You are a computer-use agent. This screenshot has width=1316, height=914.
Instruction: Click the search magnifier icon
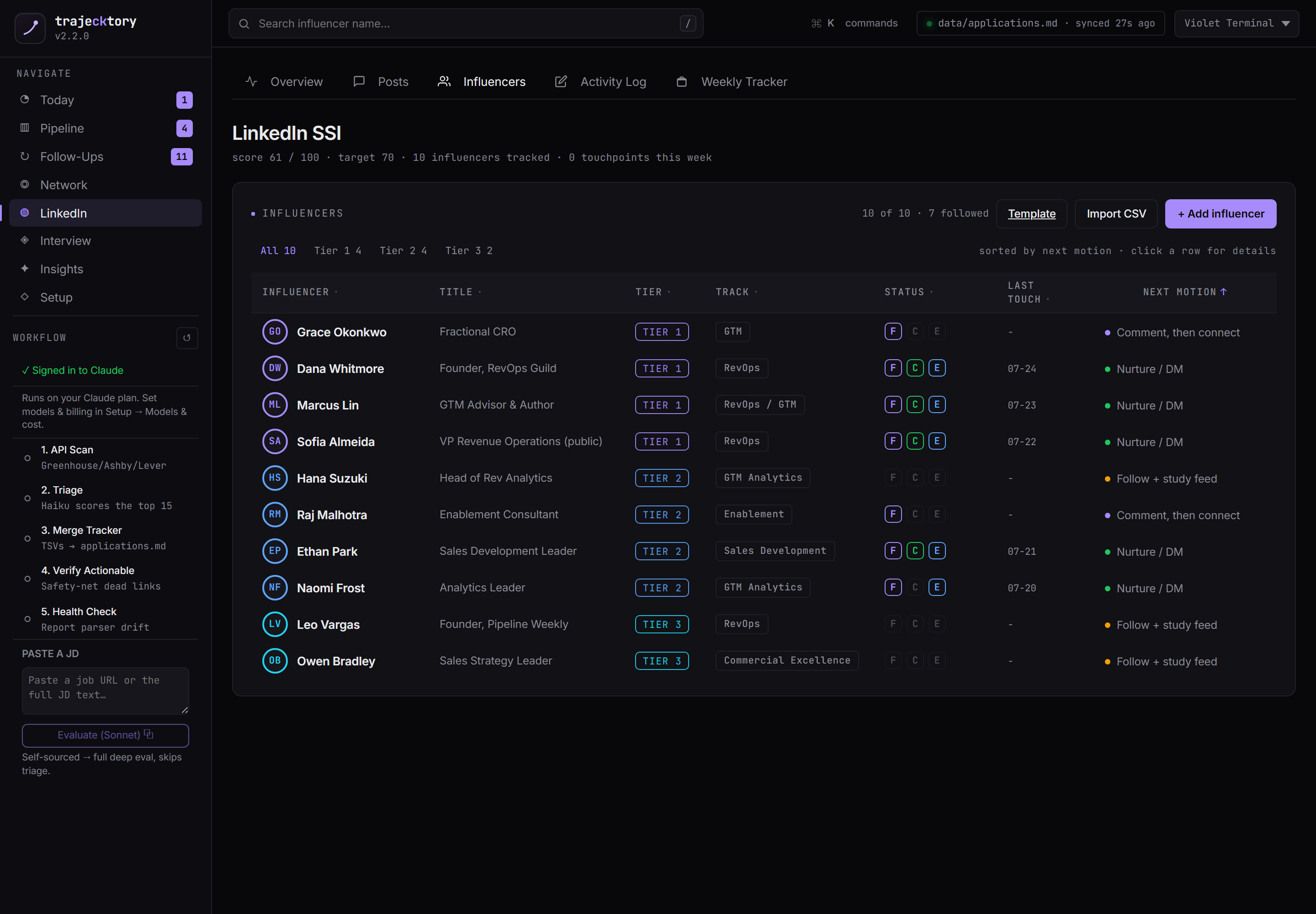click(x=244, y=24)
